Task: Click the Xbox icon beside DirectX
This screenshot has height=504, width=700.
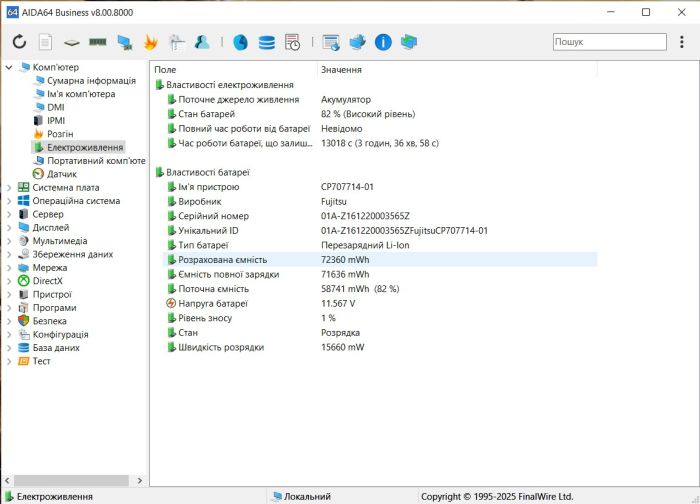Action: [24, 281]
